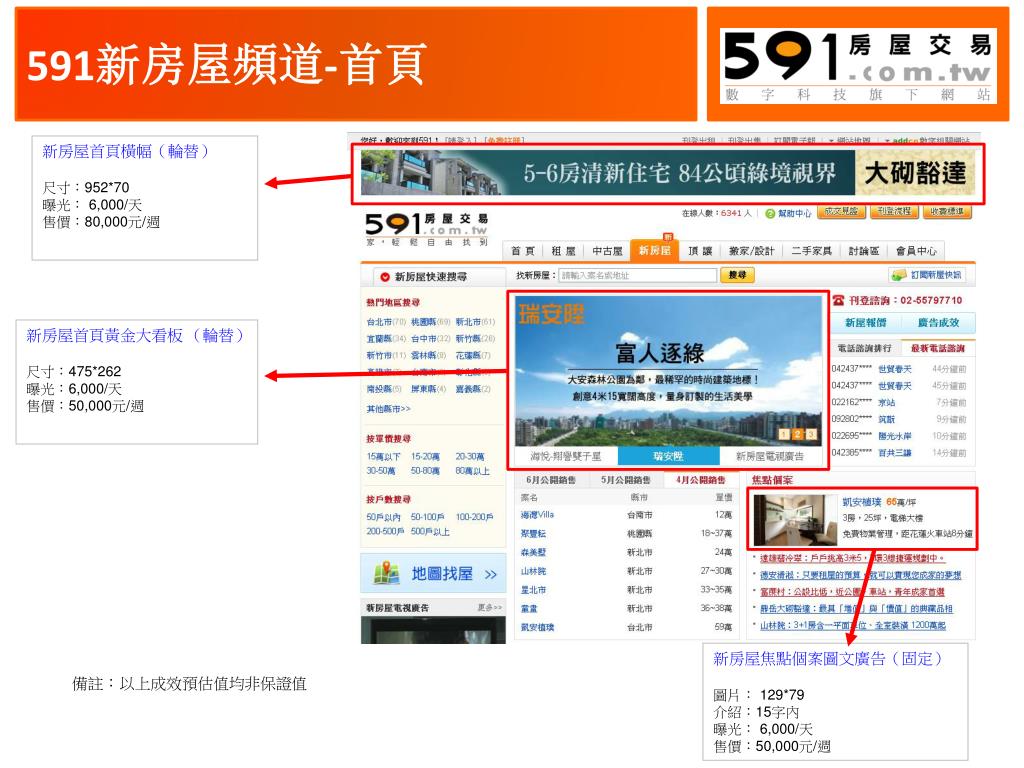Select carousel slide indicator 1

(784, 434)
